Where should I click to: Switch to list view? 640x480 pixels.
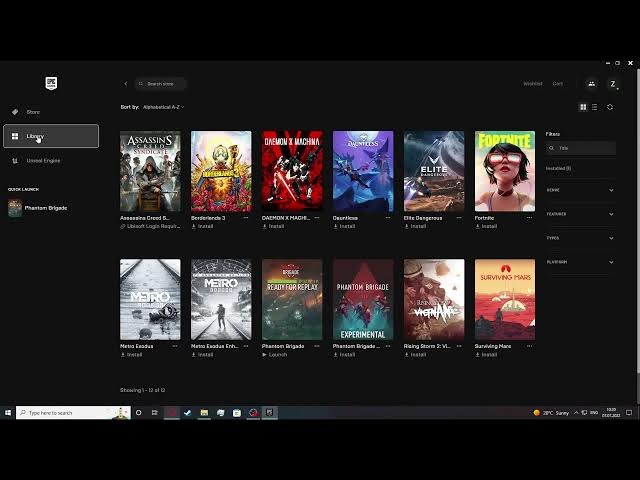click(594, 107)
